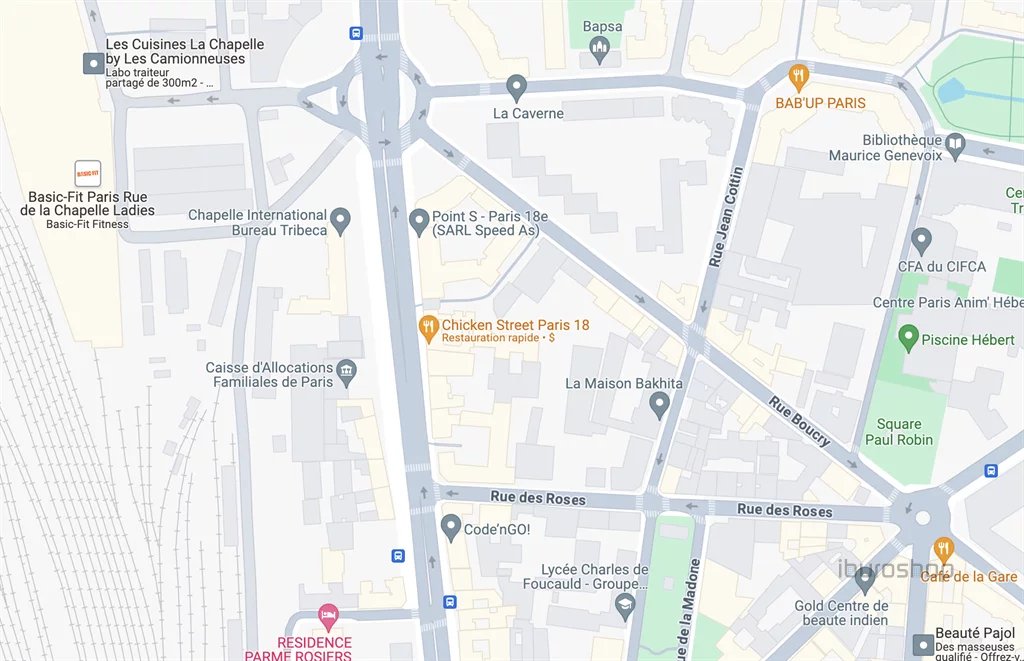This screenshot has height=661, width=1024.
Task: Select the CFA du CIFCA location pin
Action: click(921, 241)
